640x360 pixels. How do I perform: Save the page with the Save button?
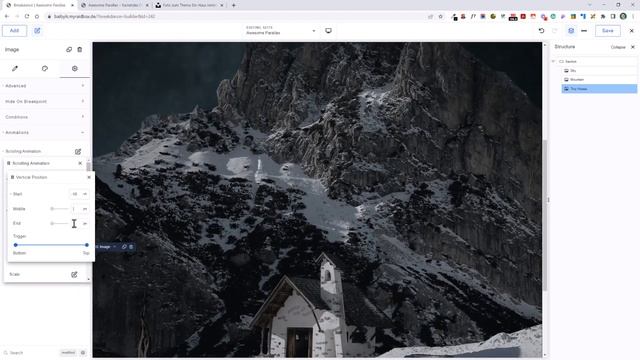click(x=607, y=31)
